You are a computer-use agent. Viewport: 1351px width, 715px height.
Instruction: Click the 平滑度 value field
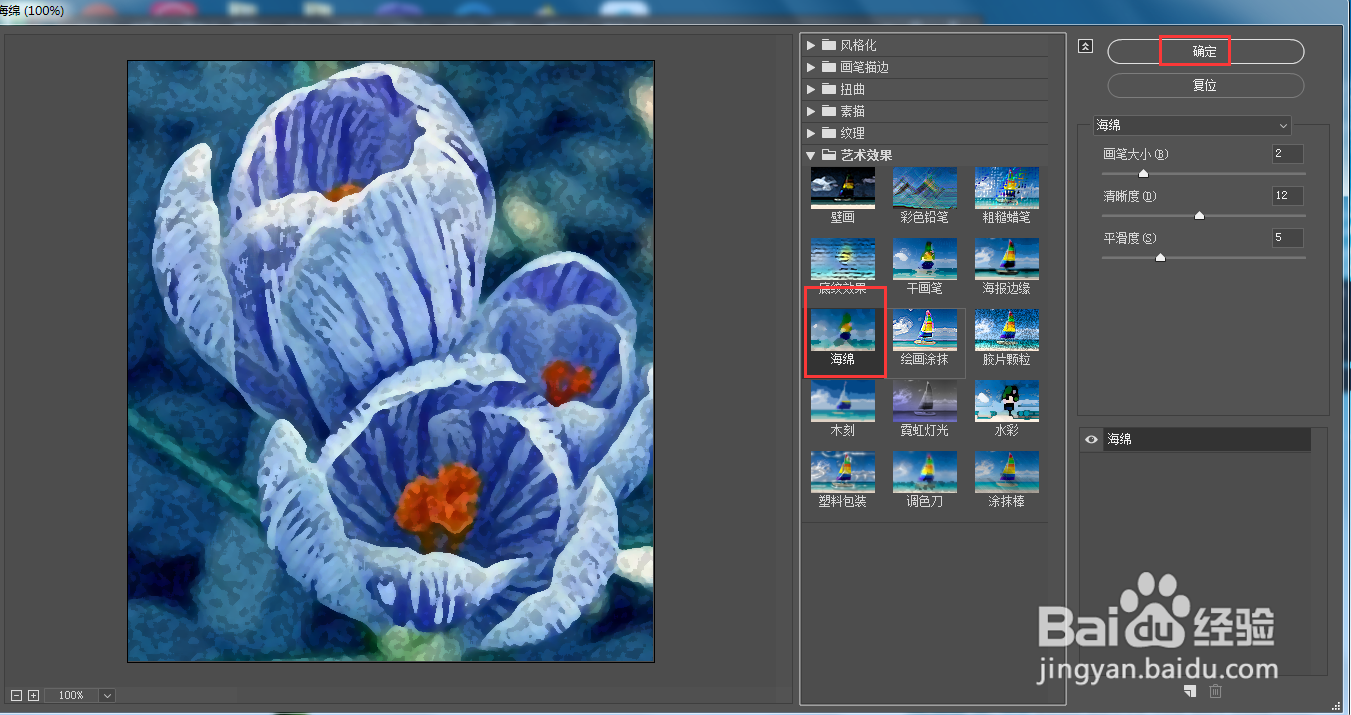click(1288, 238)
